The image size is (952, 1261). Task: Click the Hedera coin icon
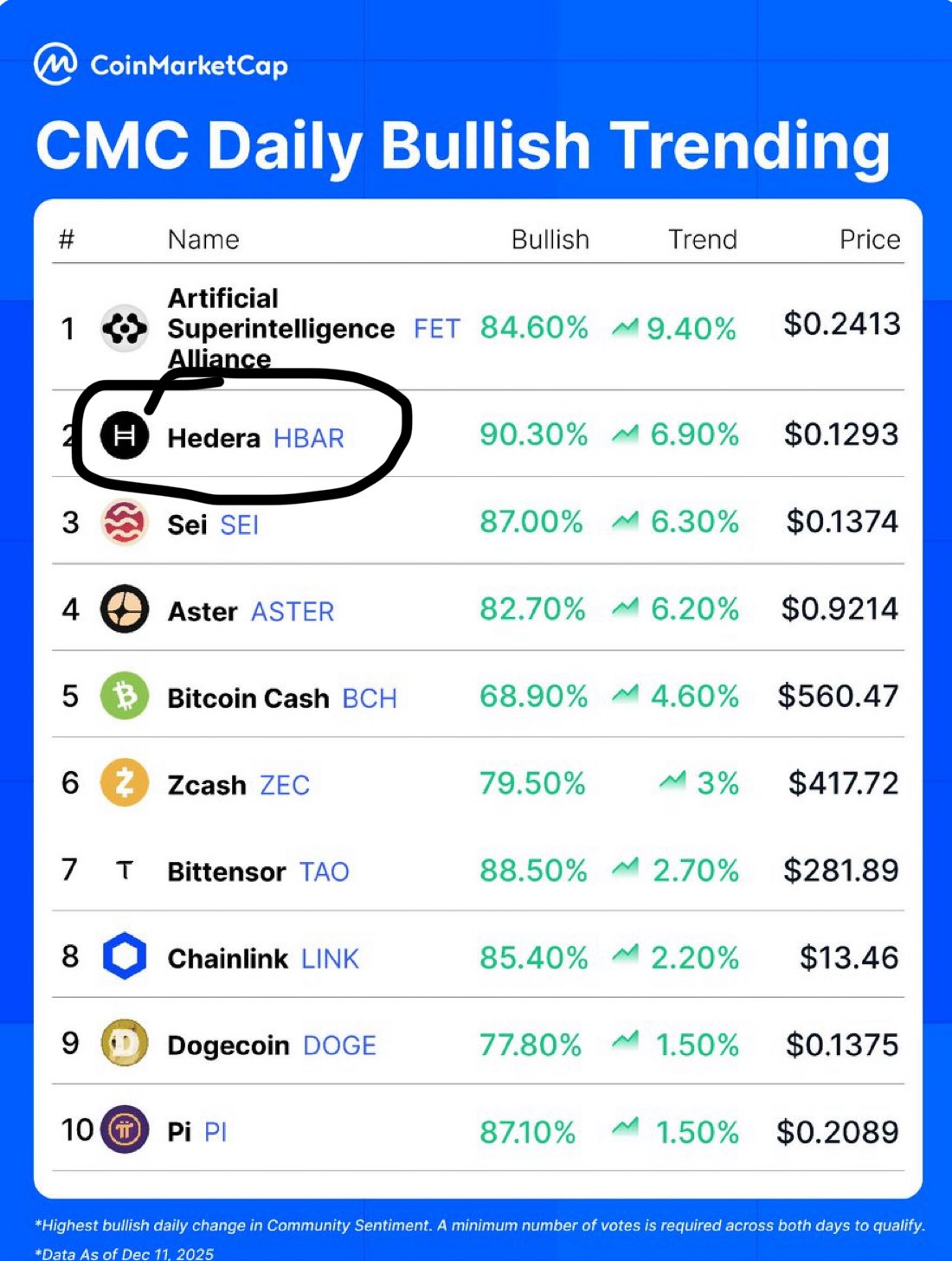(125, 435)
